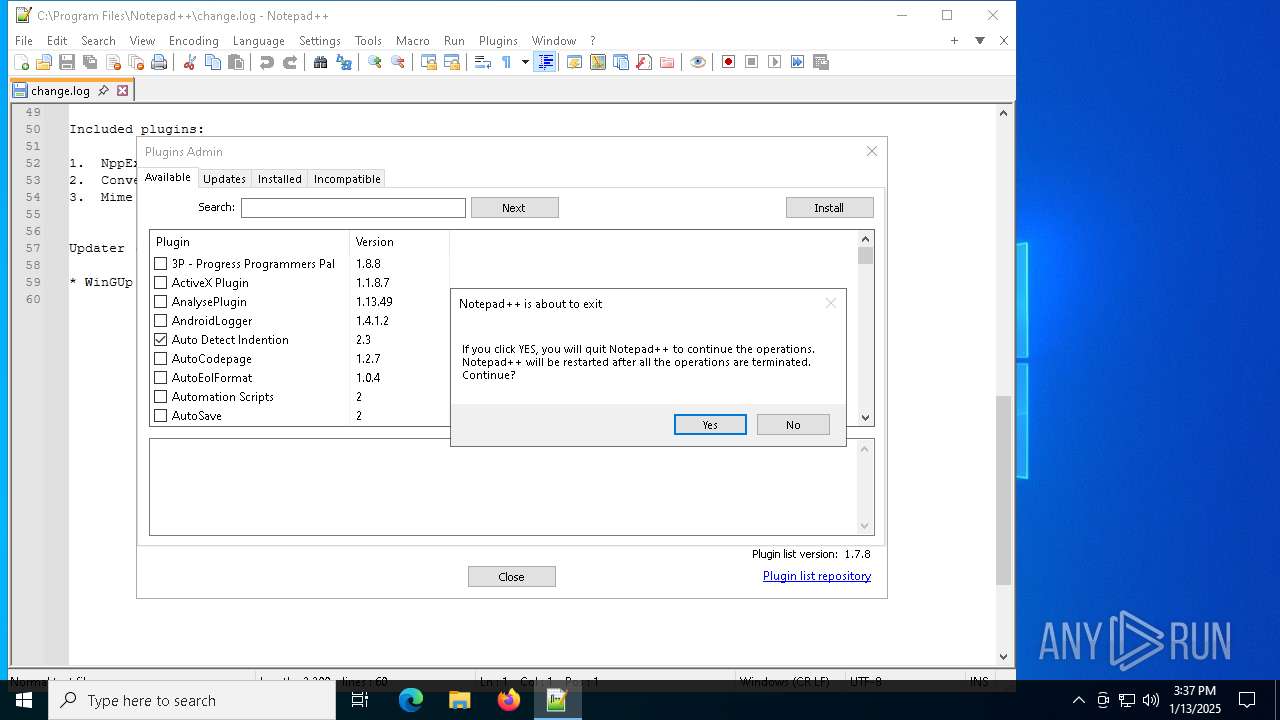Click the Save toolbar icon
The width and height of the screenshot is (1280, 720).
tap(67, 62)
